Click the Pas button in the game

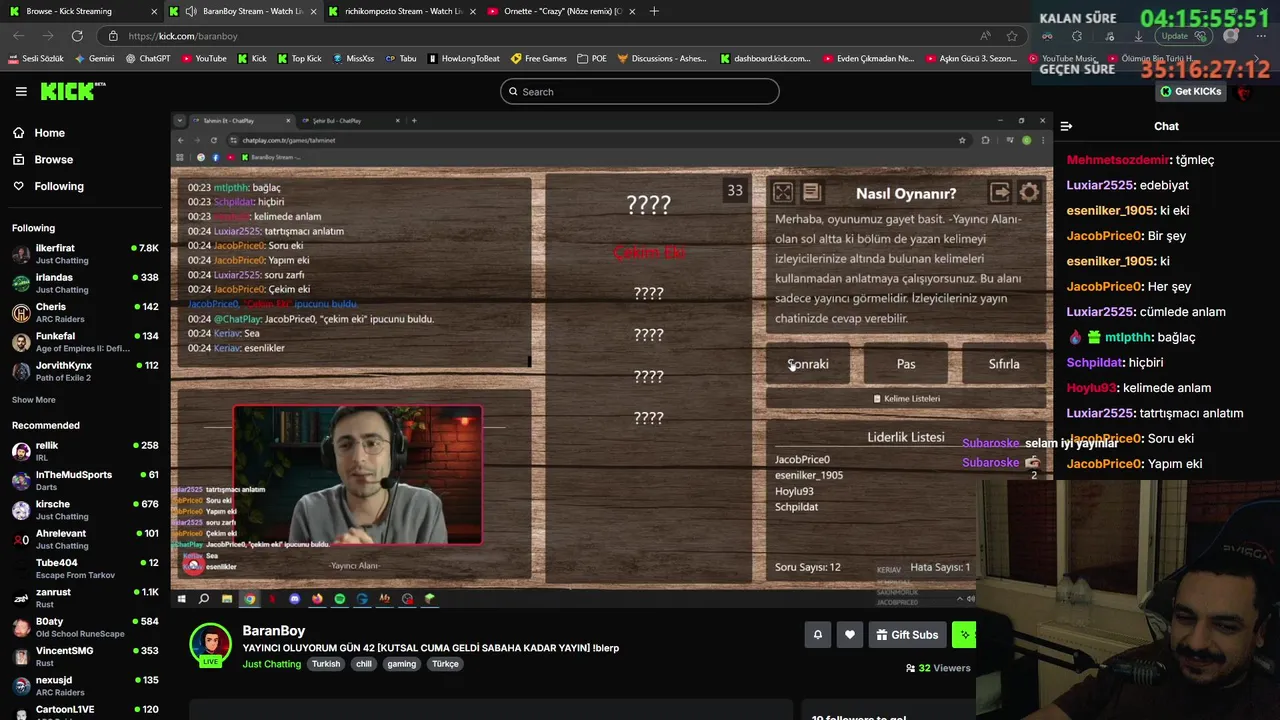point(906,364)
